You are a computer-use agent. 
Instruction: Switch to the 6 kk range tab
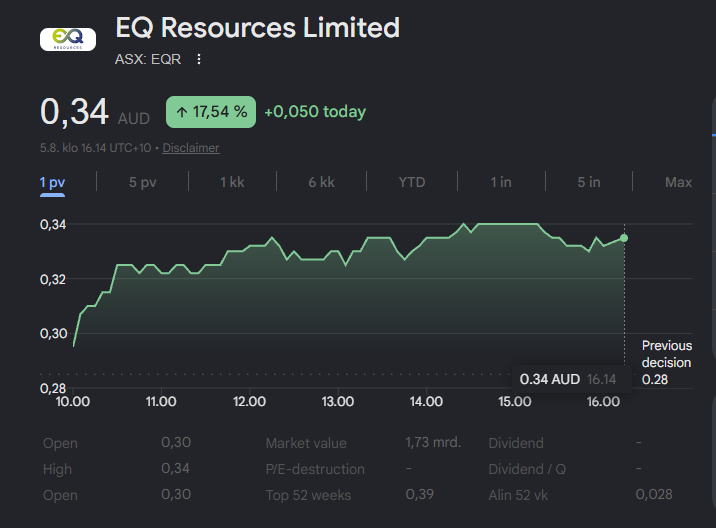(321, 182)
